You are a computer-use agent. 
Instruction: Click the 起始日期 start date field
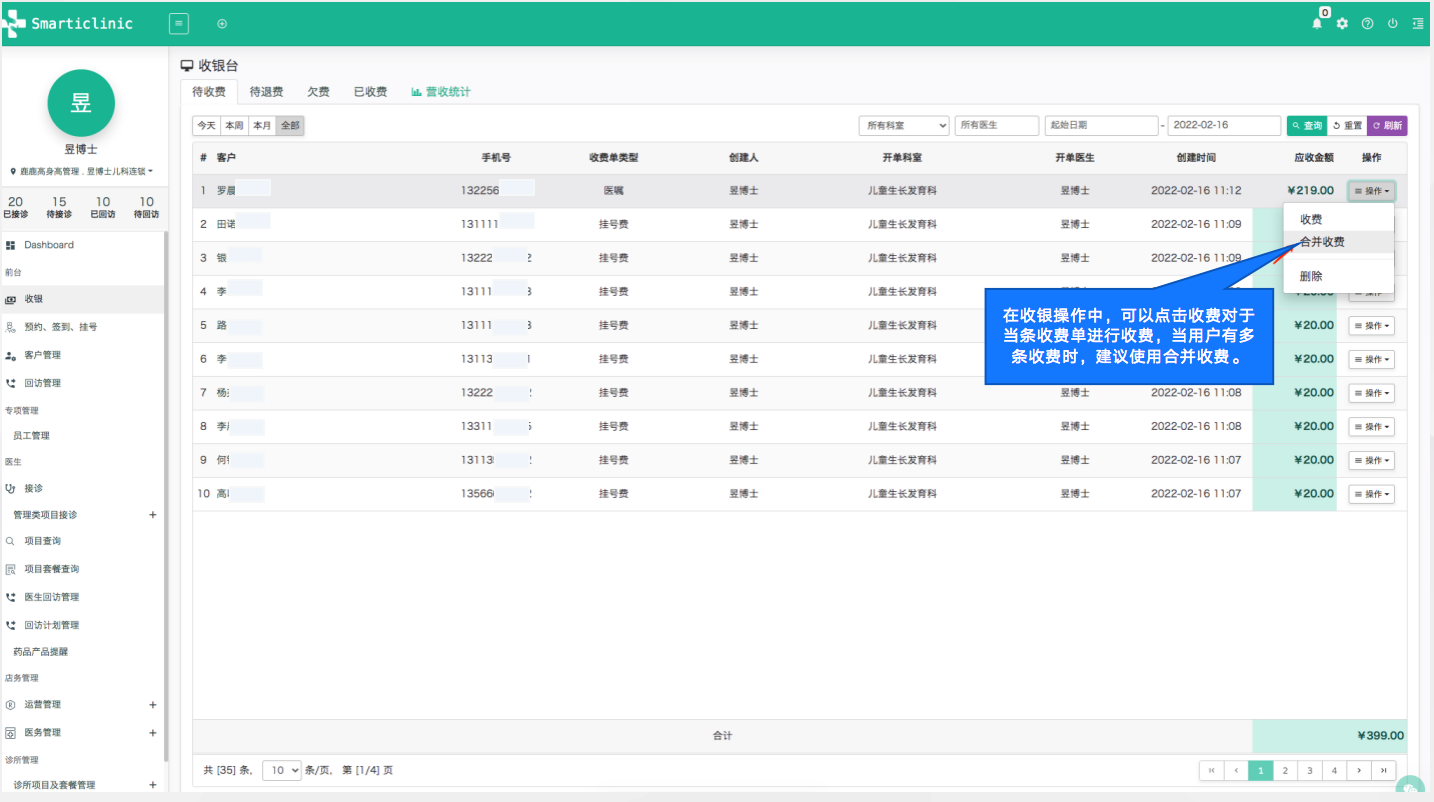pos(1101,126)
